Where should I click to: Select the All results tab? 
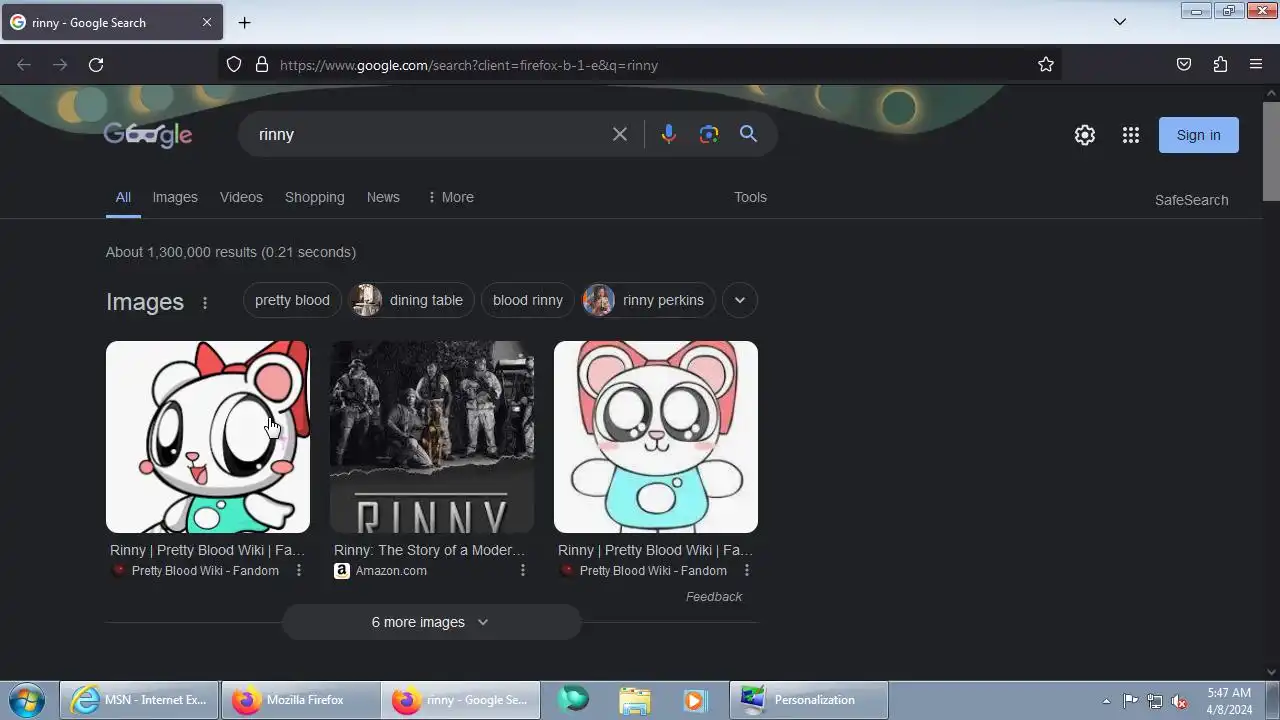(x=123, y=198)
